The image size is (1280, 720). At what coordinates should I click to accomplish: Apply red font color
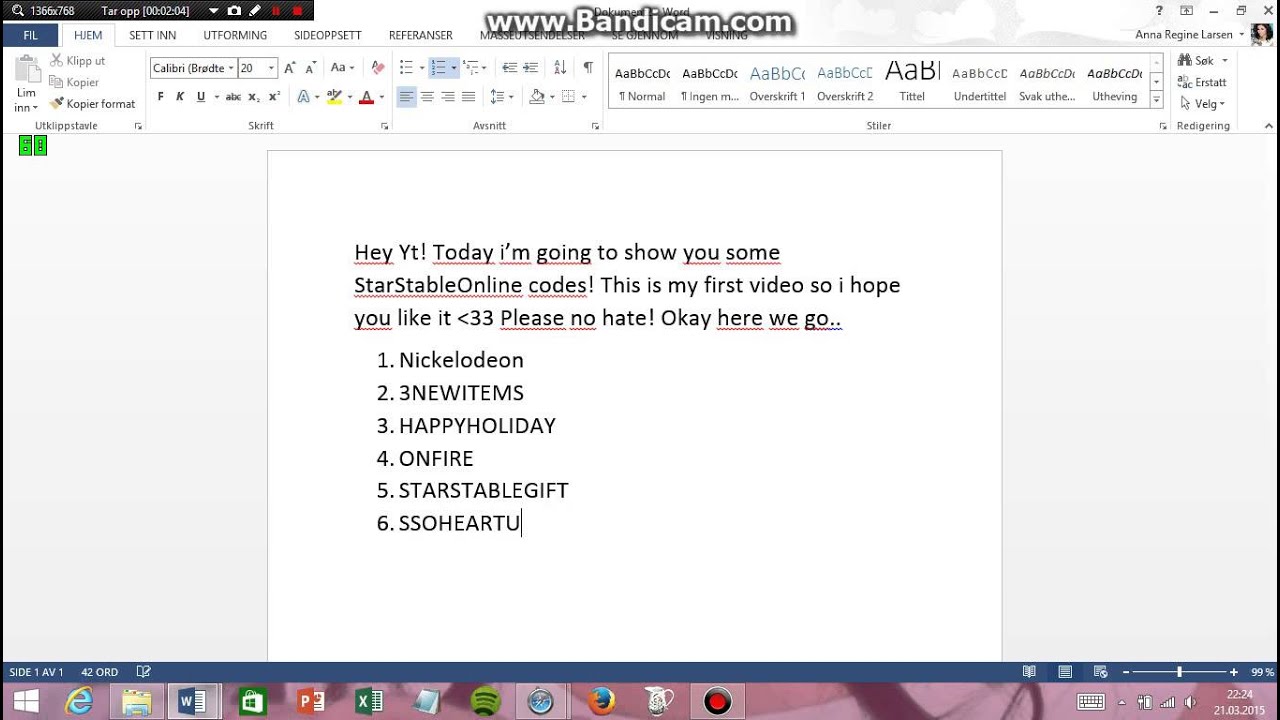[366, 97]
